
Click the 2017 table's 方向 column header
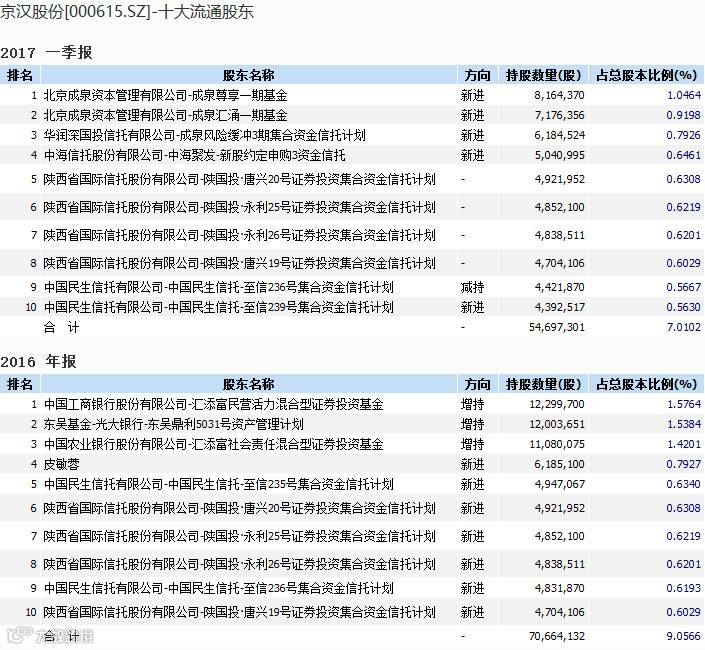(477, 75)
